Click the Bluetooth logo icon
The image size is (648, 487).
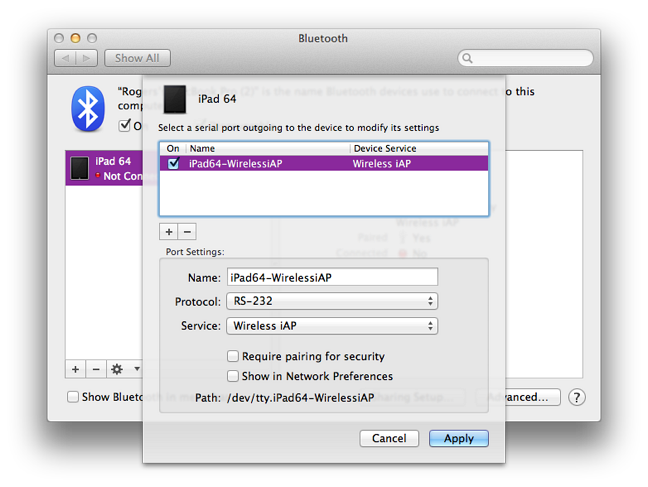click(x=88, y=109)
